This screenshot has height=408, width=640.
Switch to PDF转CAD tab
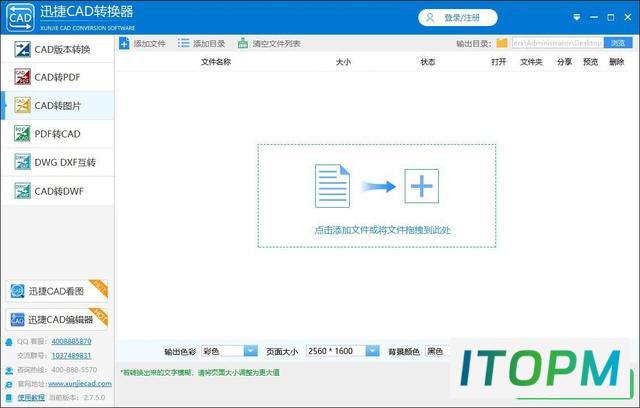pos(58,133)
